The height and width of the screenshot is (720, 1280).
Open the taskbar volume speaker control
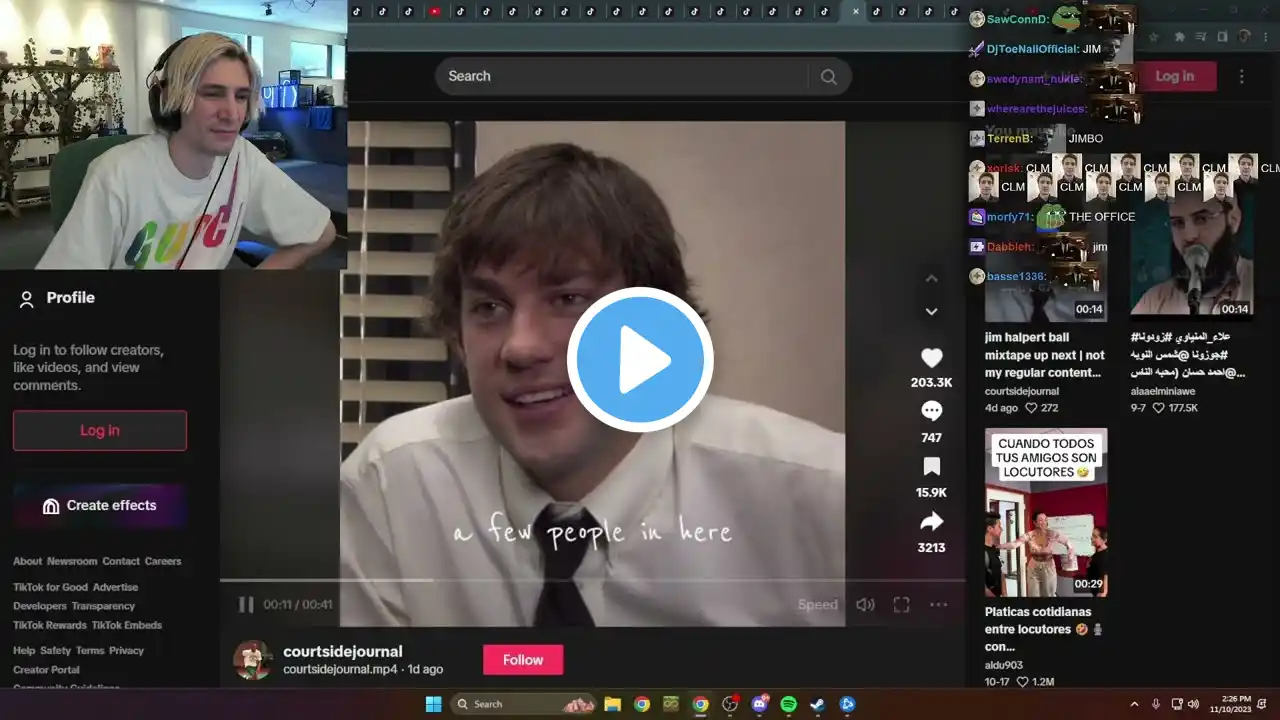coord(1194,704)
